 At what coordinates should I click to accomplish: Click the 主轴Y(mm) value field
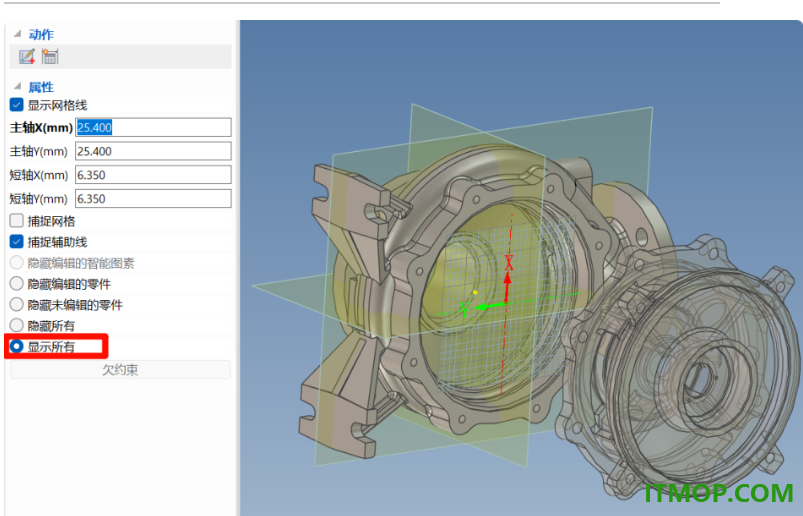pyautogui.click(x=153, y=151)
